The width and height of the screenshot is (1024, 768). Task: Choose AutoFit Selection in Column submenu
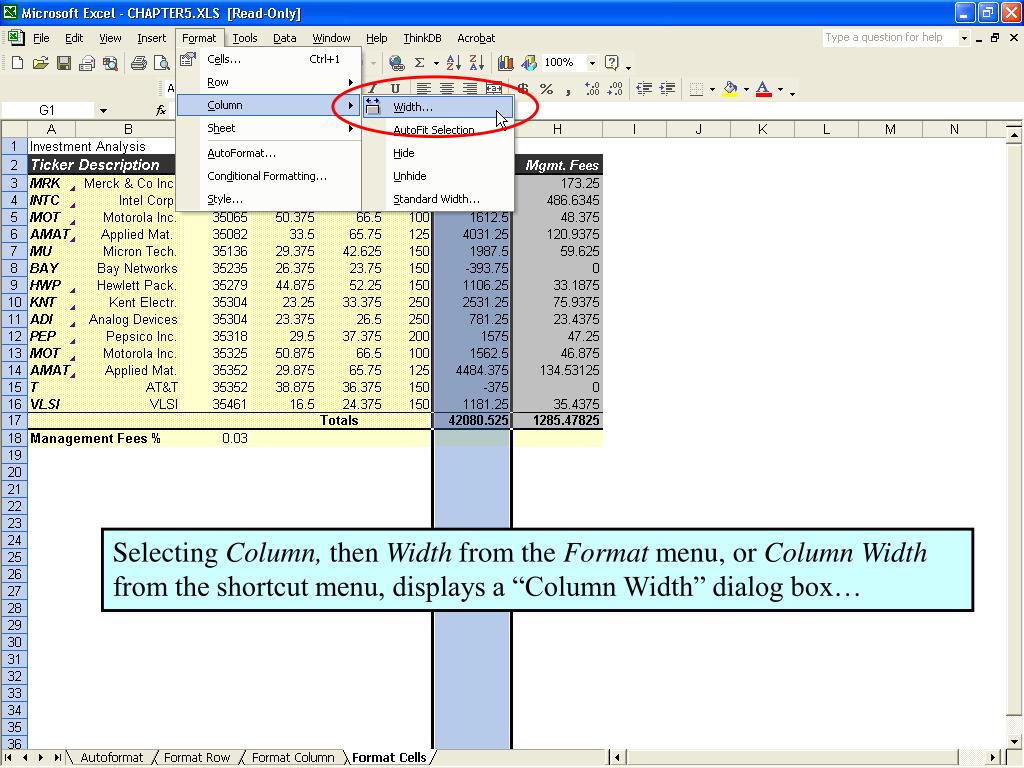[x=439, y=130]
